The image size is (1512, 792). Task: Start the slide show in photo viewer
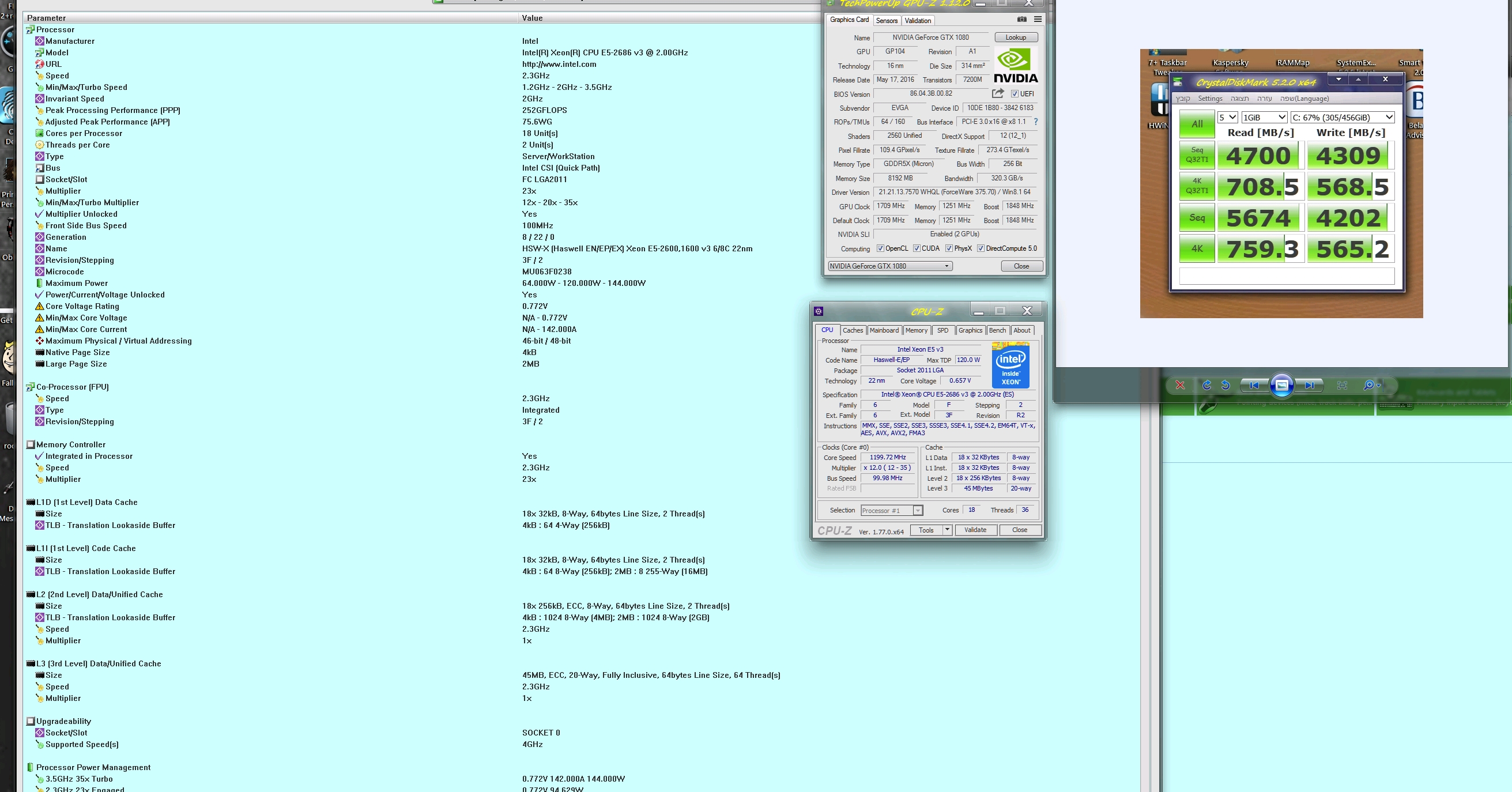pos(1282,385)
